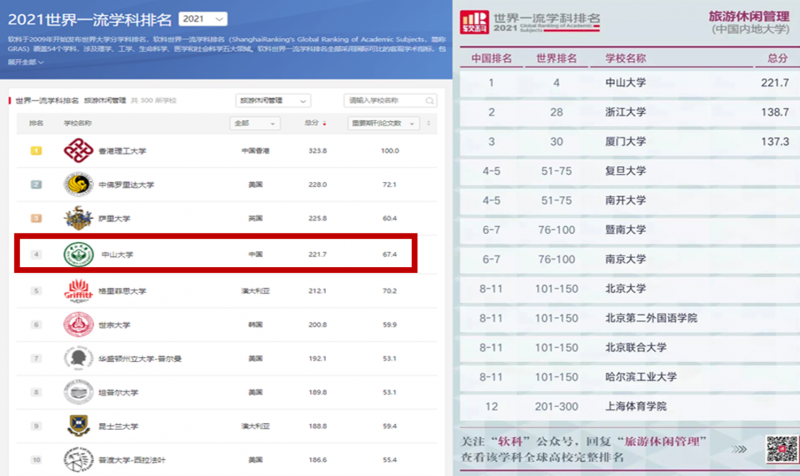The height and width of the screenshot is (476, 800).
Task: Open the 昆士兰大学 link
Action: 118,426
